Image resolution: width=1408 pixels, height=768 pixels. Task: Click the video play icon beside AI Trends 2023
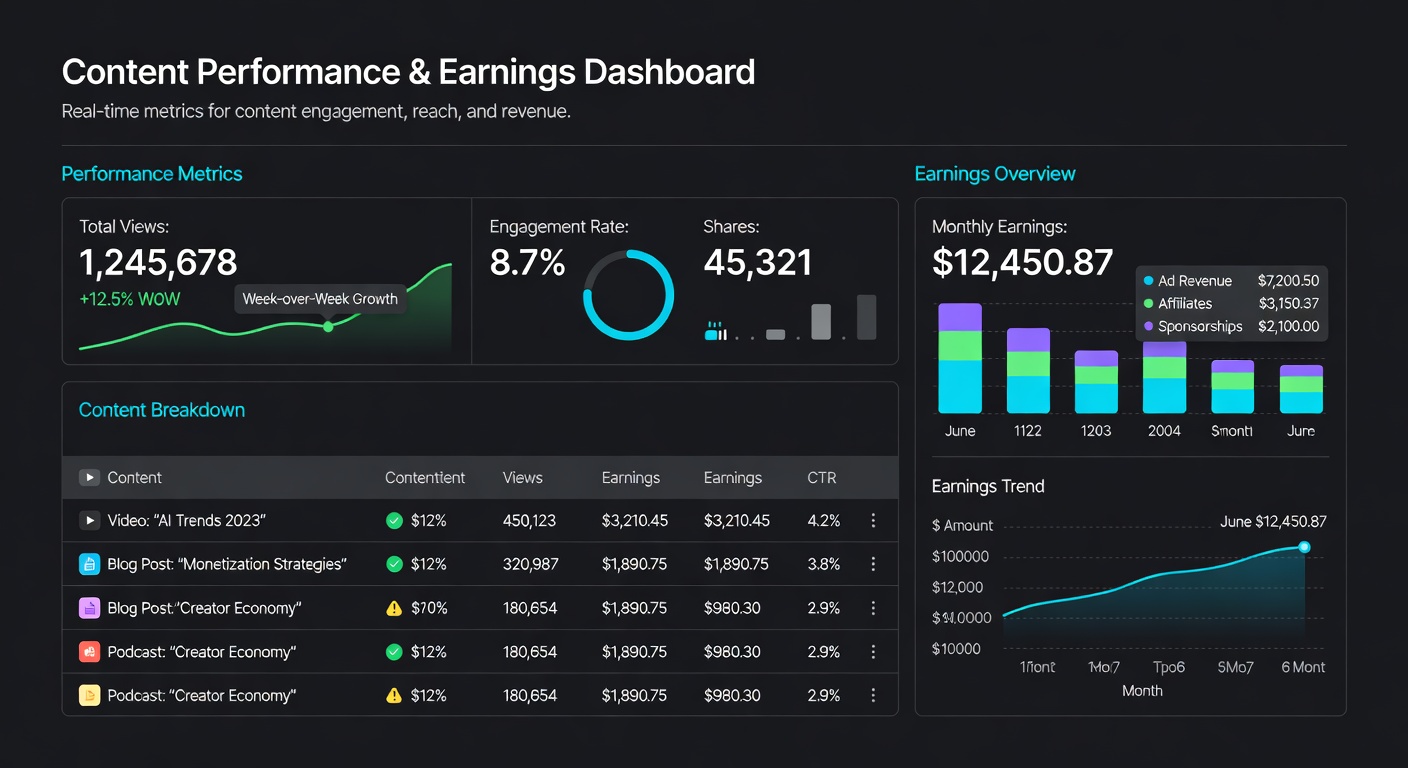[90, 520]
